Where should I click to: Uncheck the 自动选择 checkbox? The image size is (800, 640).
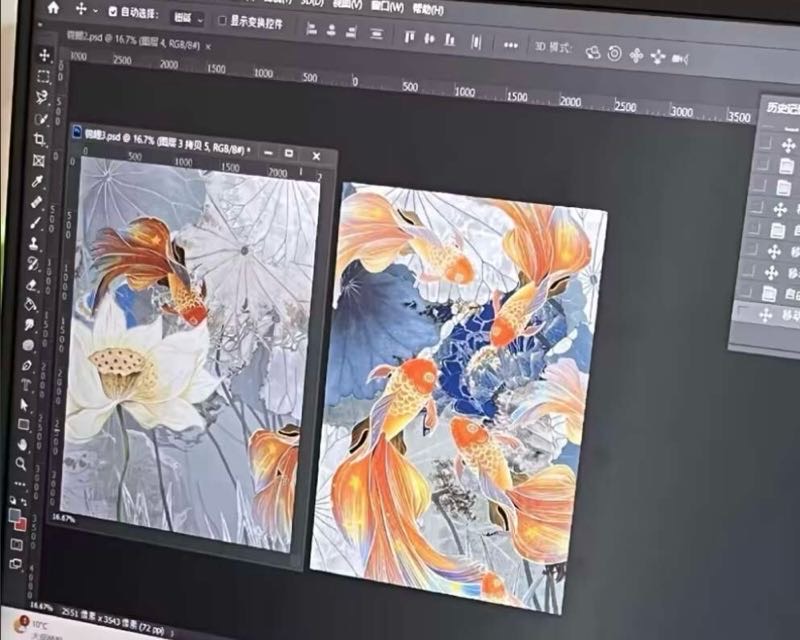(x=113, y=13)
